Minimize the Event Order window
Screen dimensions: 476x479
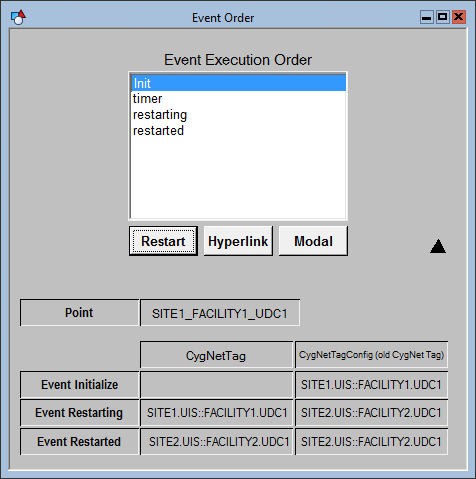tap(426, 17)
